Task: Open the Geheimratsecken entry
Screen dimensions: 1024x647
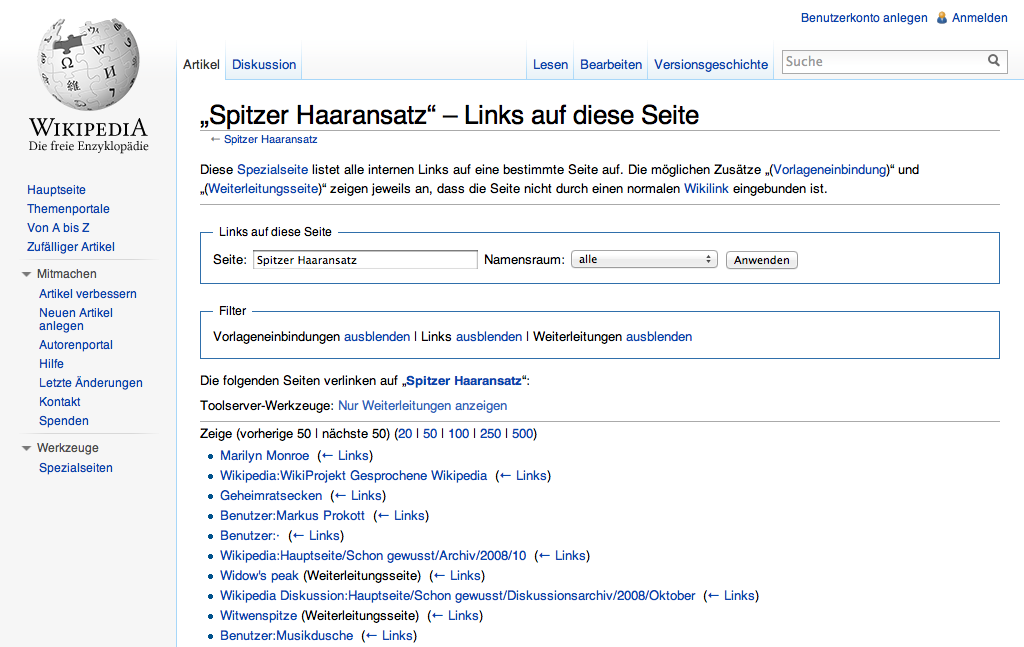Action: 271,496
